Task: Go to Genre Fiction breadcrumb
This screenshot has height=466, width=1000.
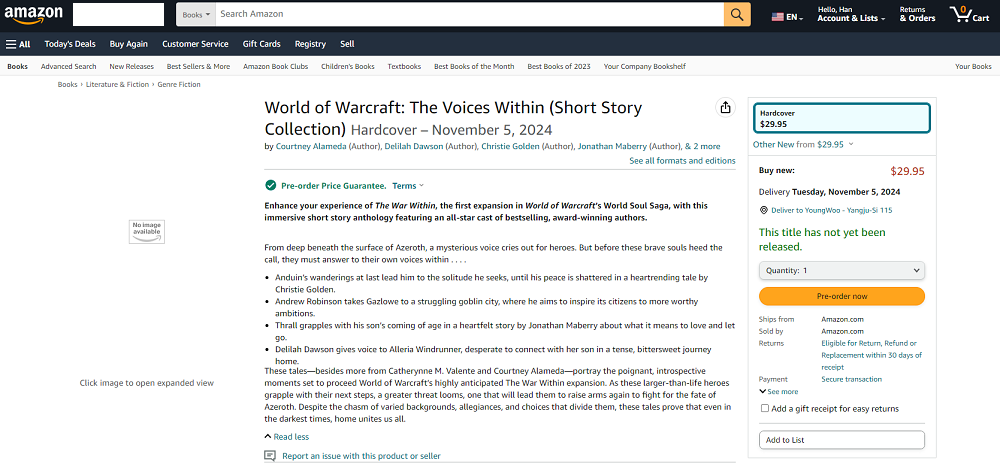Action: pyautogui.click(x=179, y=84)
